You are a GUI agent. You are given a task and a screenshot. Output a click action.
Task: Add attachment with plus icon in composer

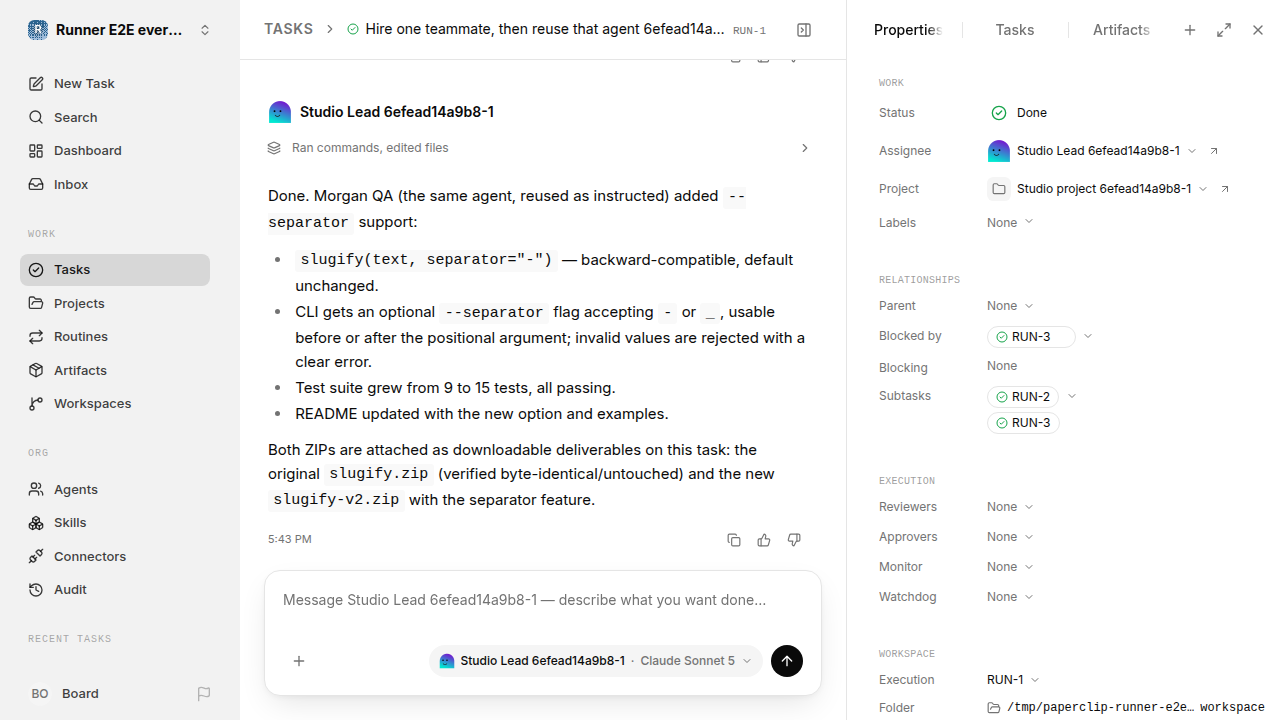[299, 661]
